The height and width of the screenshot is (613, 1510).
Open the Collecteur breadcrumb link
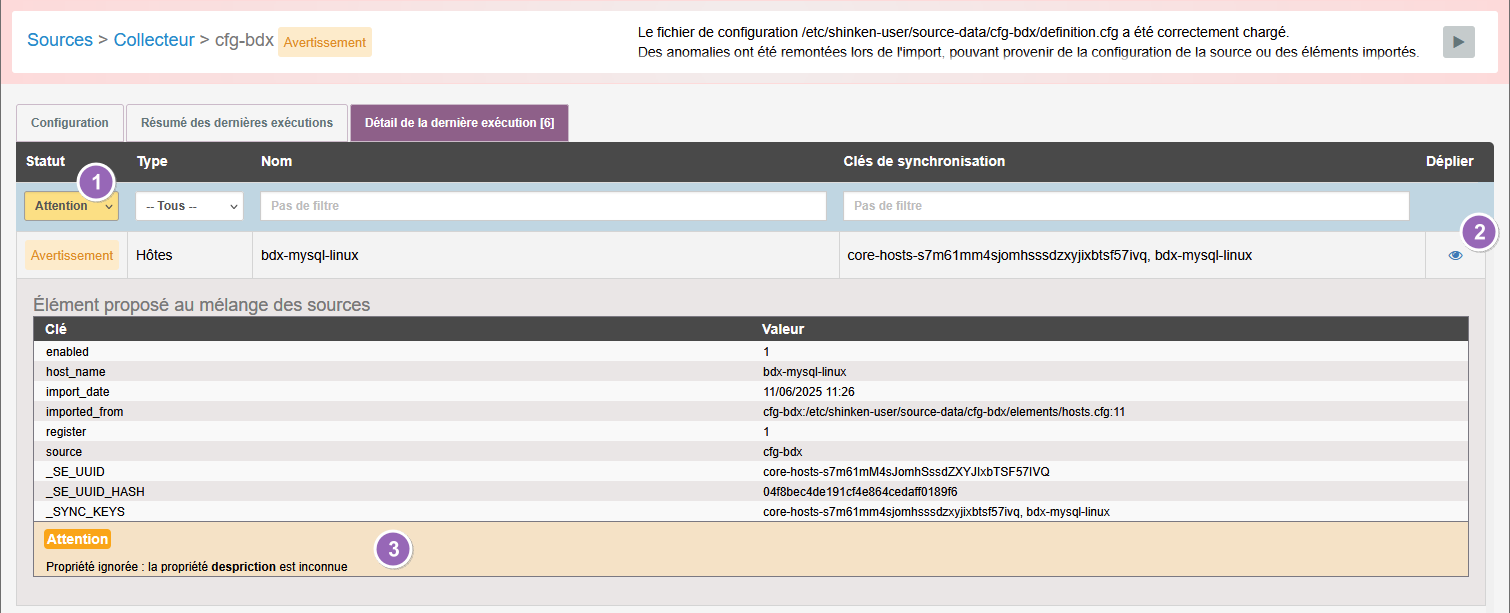154,41
